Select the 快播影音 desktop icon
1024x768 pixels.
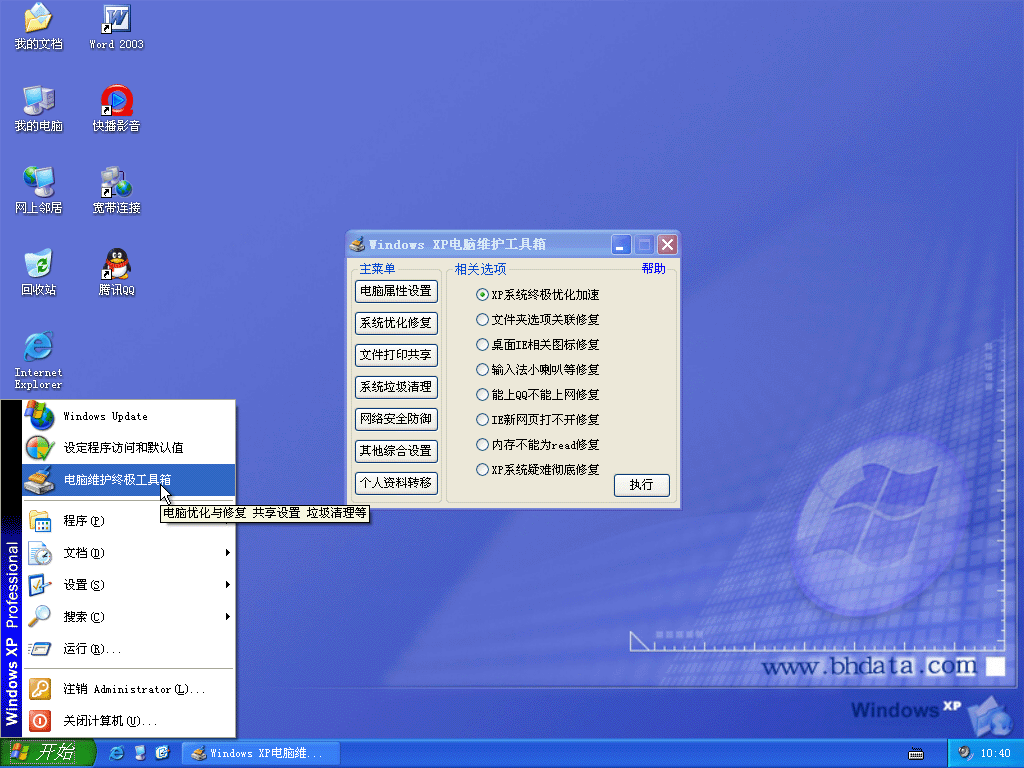(x=116, y=109)
